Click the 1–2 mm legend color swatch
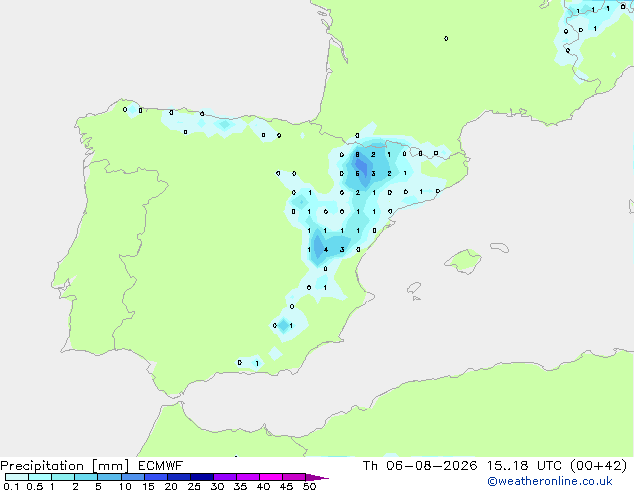 [63, 477]
